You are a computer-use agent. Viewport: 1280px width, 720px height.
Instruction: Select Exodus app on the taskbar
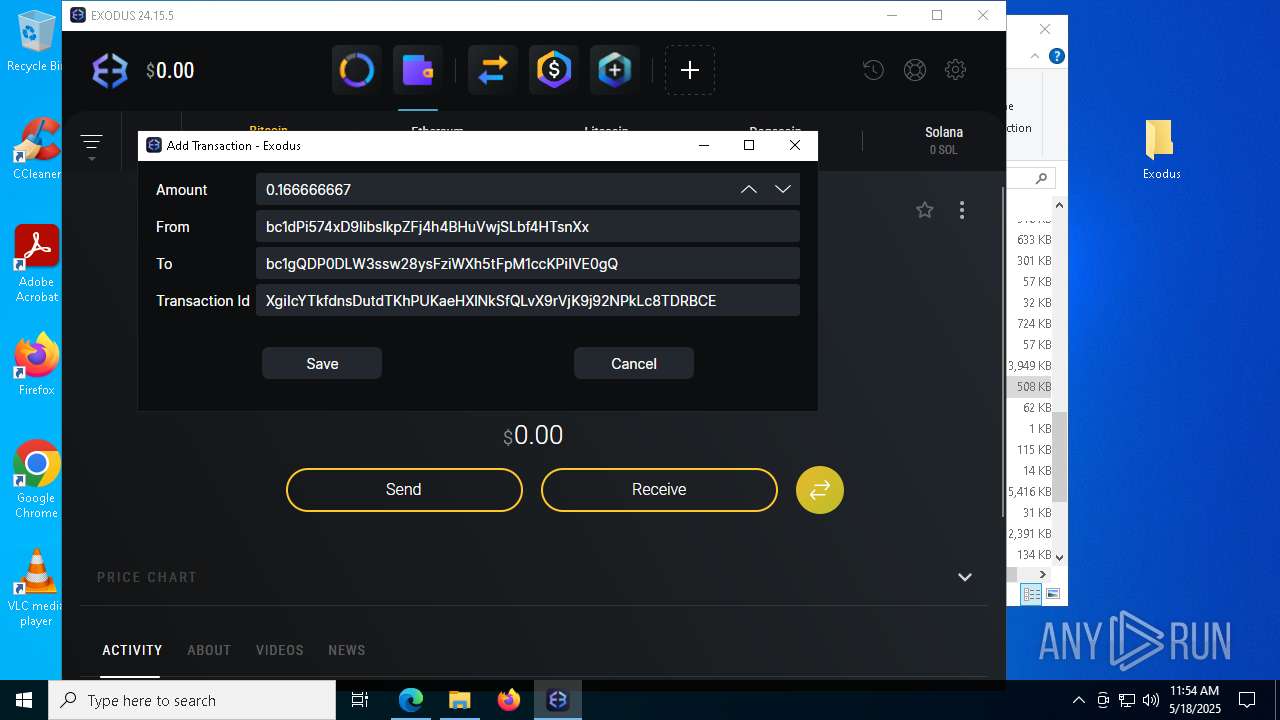[x=558, y=700]
